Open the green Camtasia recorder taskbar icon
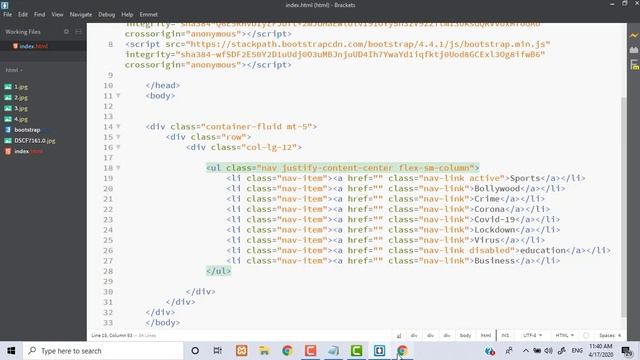The image size is (640, 360). coord(356,351)
